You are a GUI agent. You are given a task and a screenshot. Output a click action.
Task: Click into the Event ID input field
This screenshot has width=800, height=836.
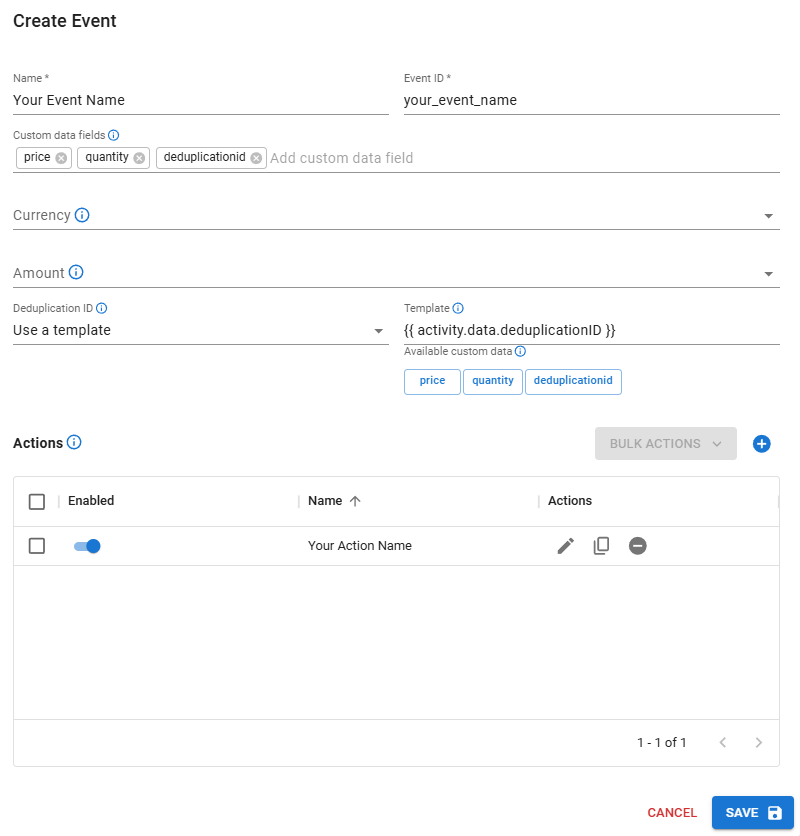(x=590, y=100)
